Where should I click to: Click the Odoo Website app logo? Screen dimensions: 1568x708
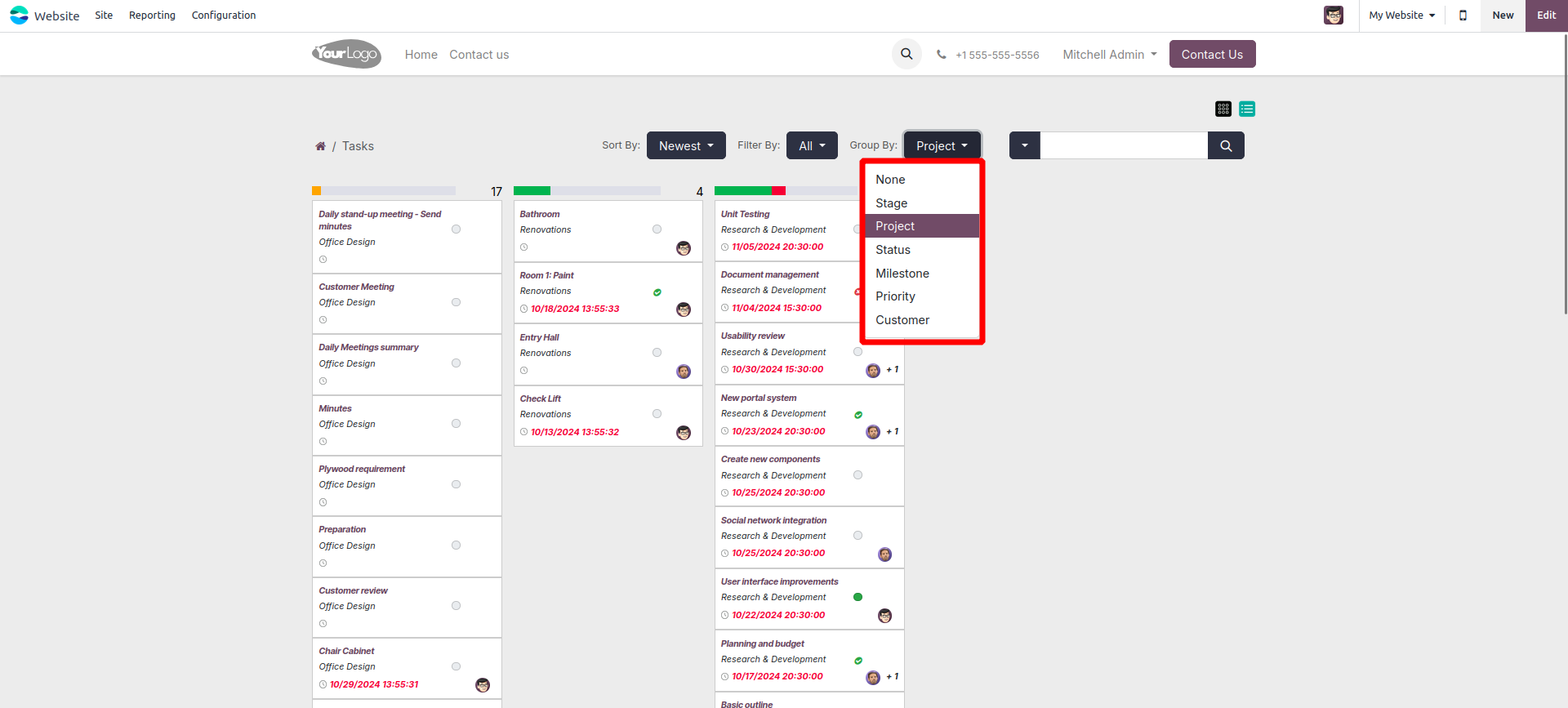(x=19, y=16)
